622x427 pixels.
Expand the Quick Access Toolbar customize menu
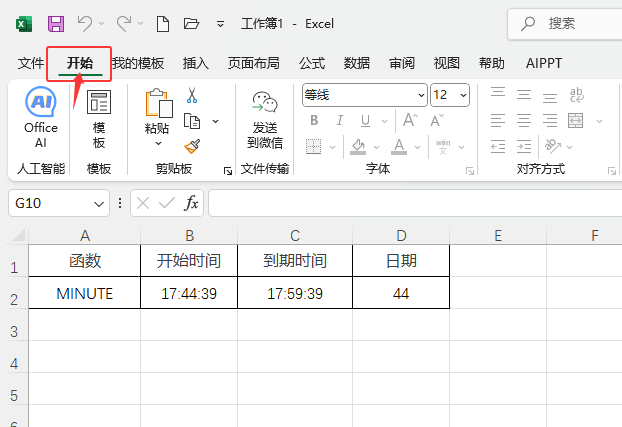tap(220, 24)
